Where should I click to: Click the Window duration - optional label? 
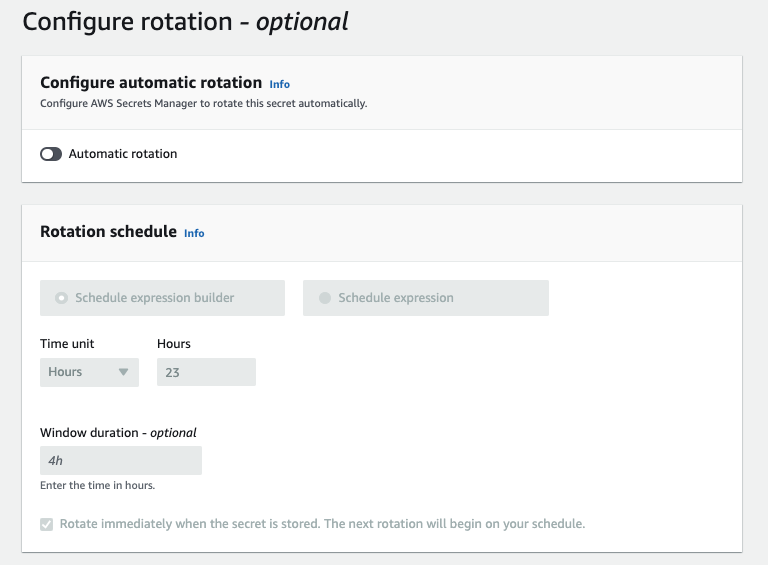(118, 433)
